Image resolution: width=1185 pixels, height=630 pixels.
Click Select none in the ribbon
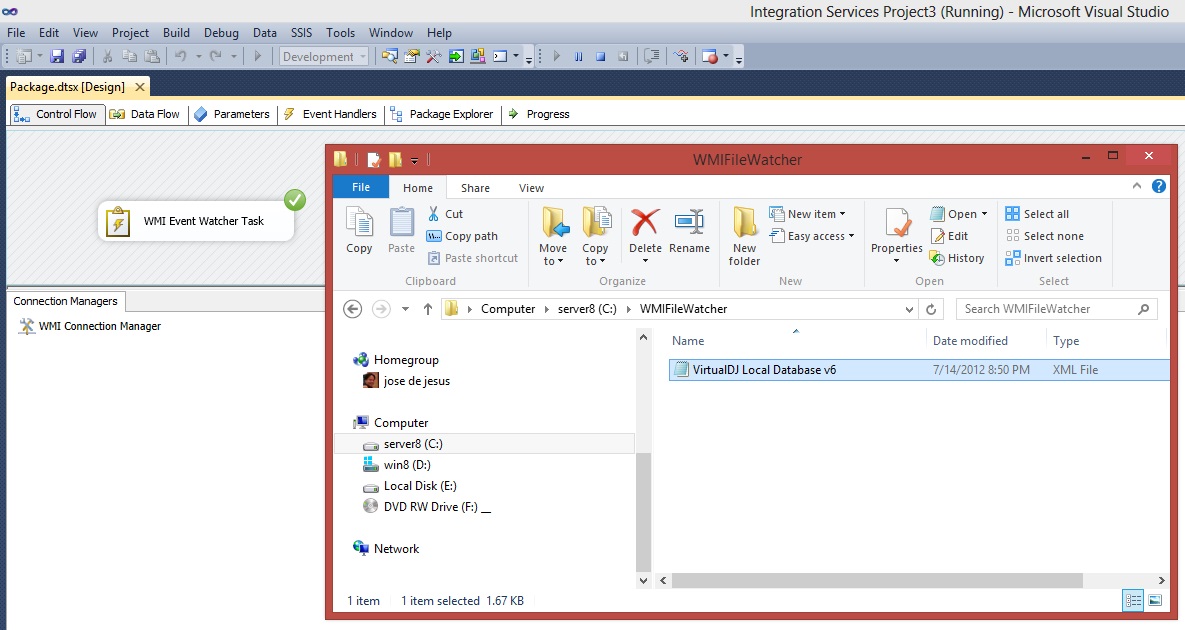point(1044,236)
